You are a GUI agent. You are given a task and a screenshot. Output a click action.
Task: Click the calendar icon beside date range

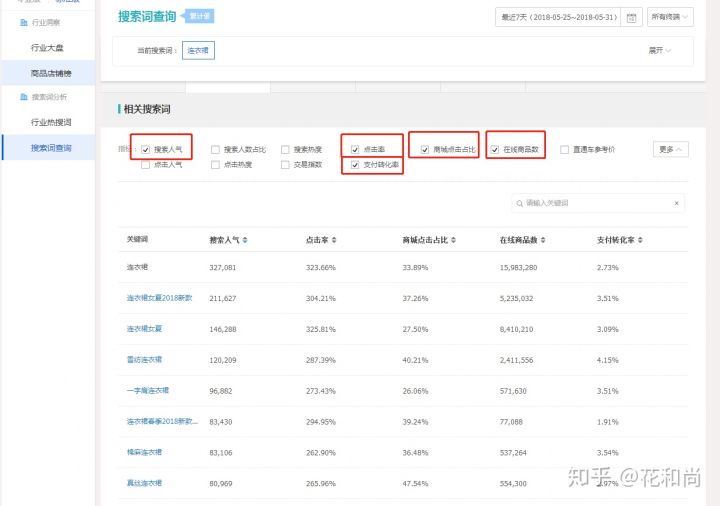pos(630,17)
